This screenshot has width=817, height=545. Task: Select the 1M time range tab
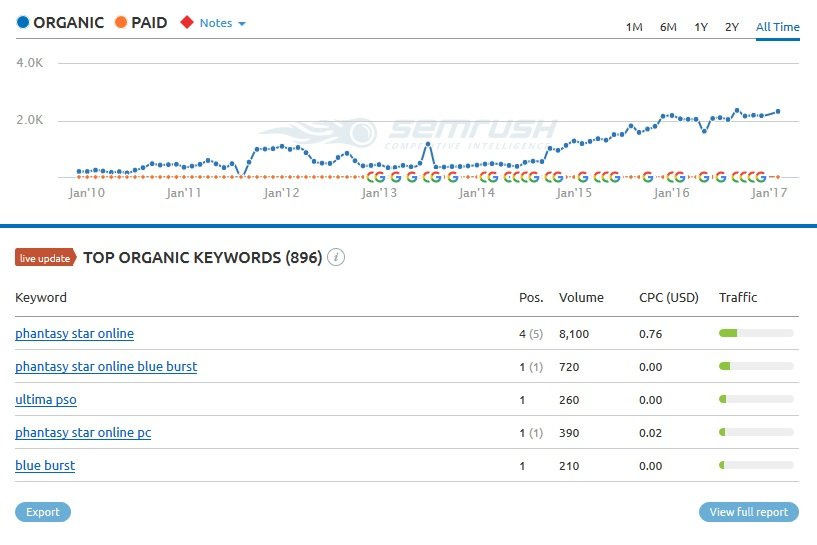click(x=634, y=27)
